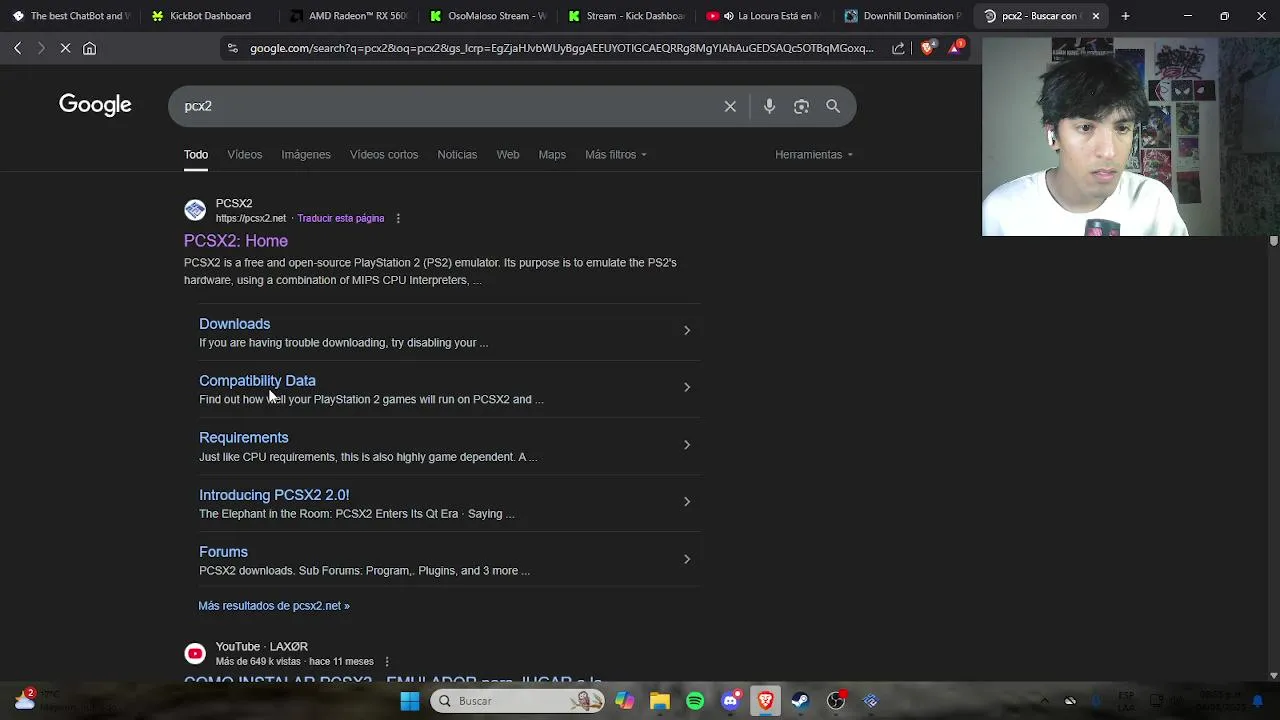The height and width of the screenshot is (720, 1280).
Task: Expand the Downloads sitelink arrow
Action: [x=687, y=330]
